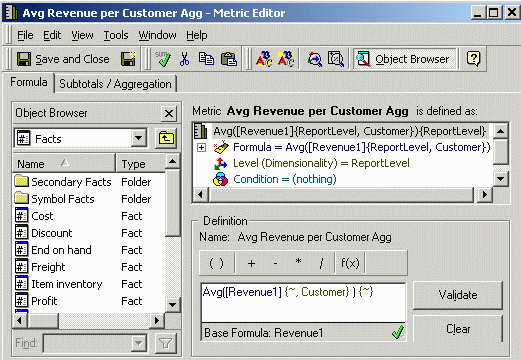
Task: Click the divide slash operator button
Action: (321, 263)
